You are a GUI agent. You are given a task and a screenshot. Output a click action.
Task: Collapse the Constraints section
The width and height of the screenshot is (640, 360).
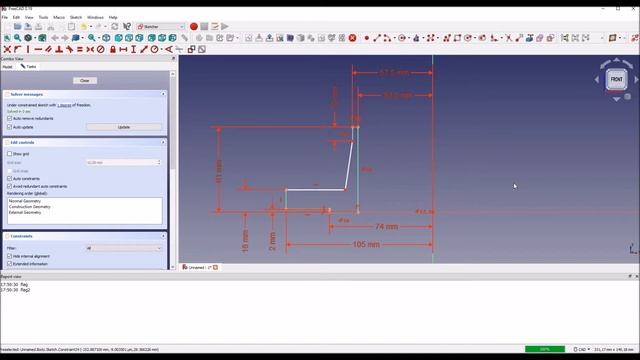(163, 236)
